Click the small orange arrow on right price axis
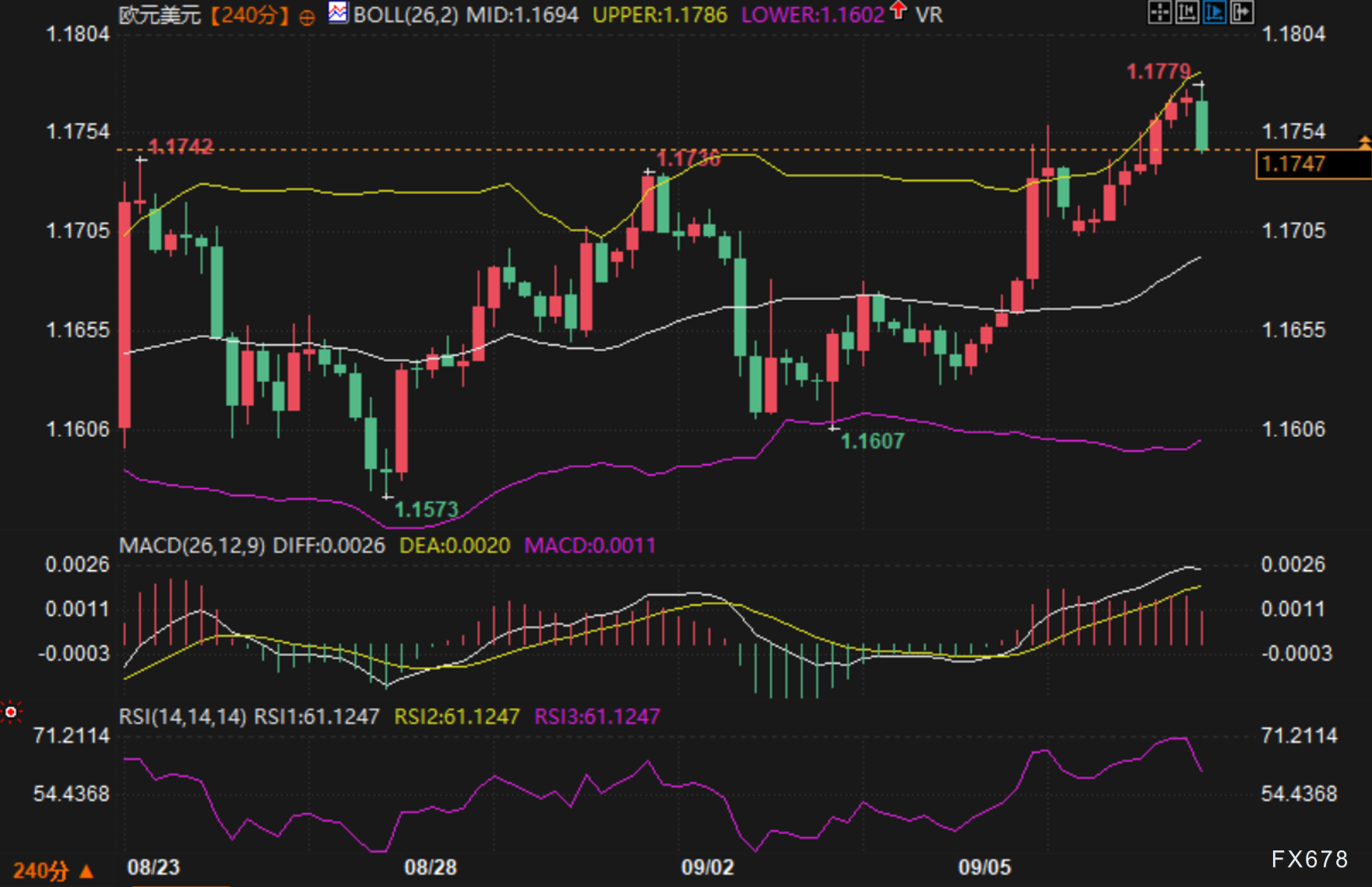This screenshot has width=1372, height=887. coord(1364,142)
